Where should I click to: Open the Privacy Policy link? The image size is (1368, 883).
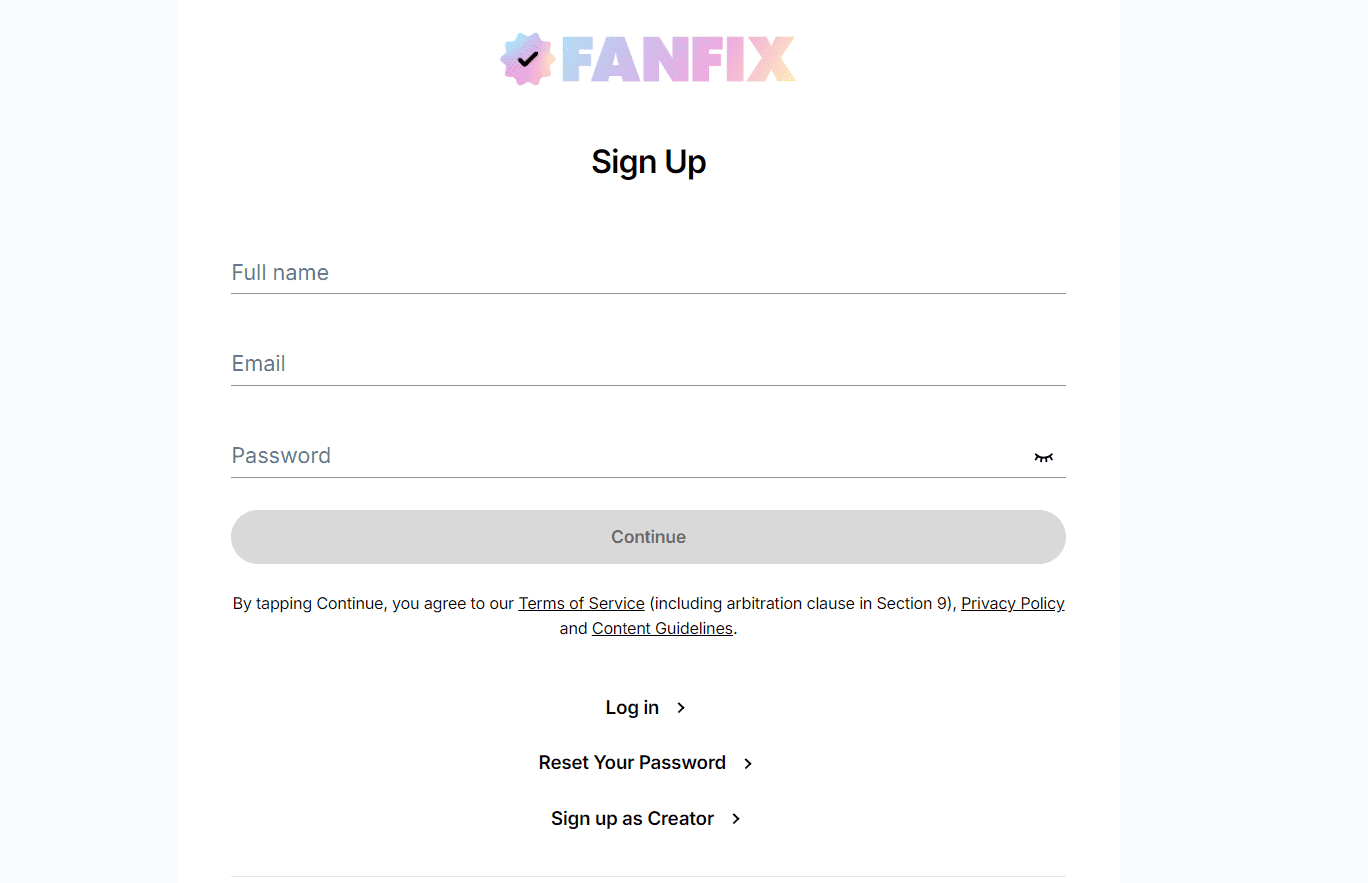1012,603
